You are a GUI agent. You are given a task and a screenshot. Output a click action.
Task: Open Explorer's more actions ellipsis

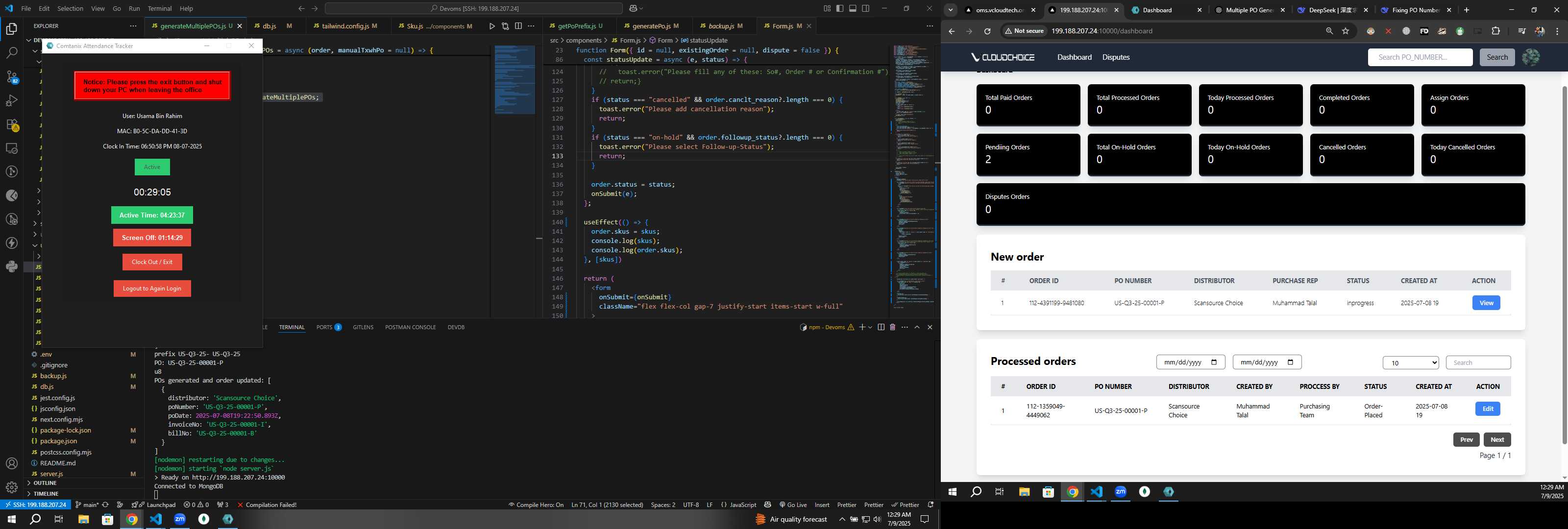[x=133, y=26]
